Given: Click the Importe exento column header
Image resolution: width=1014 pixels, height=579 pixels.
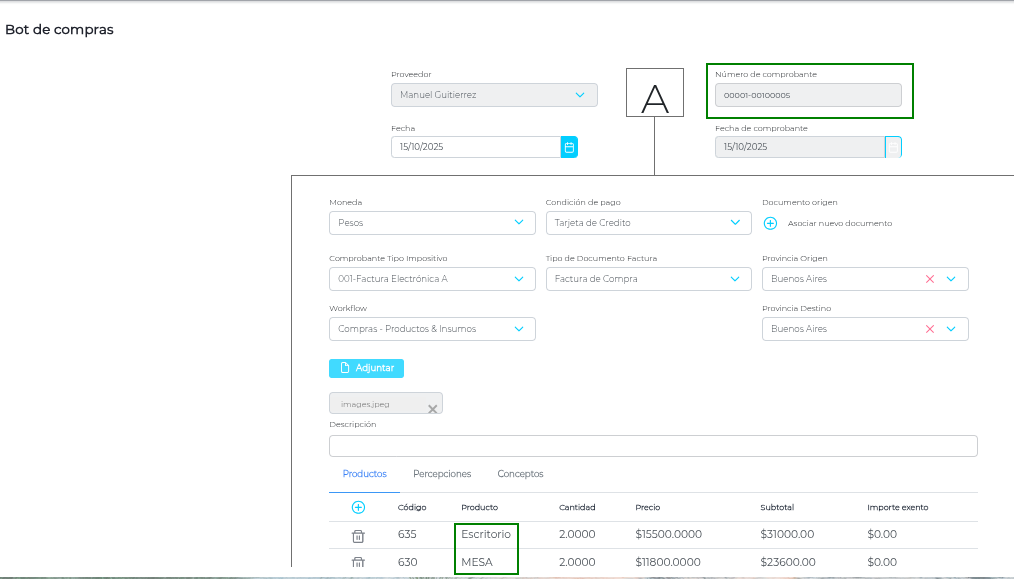Looking at the screenshot, I should point(898,507).
